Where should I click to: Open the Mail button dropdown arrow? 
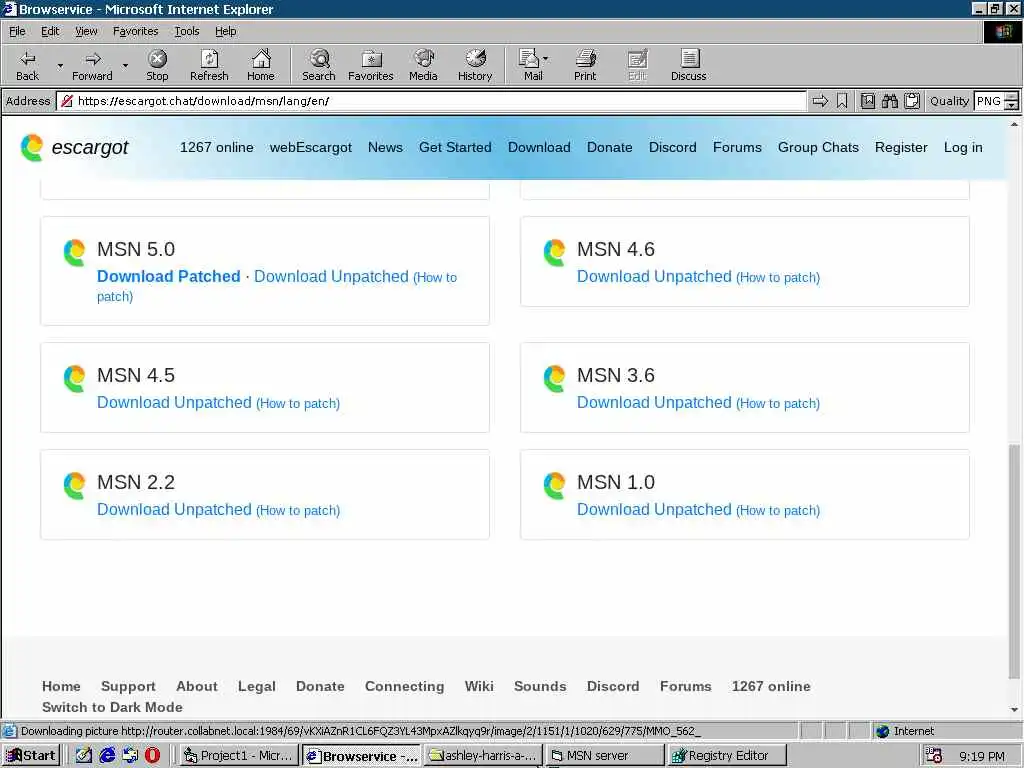coord(545,59)
